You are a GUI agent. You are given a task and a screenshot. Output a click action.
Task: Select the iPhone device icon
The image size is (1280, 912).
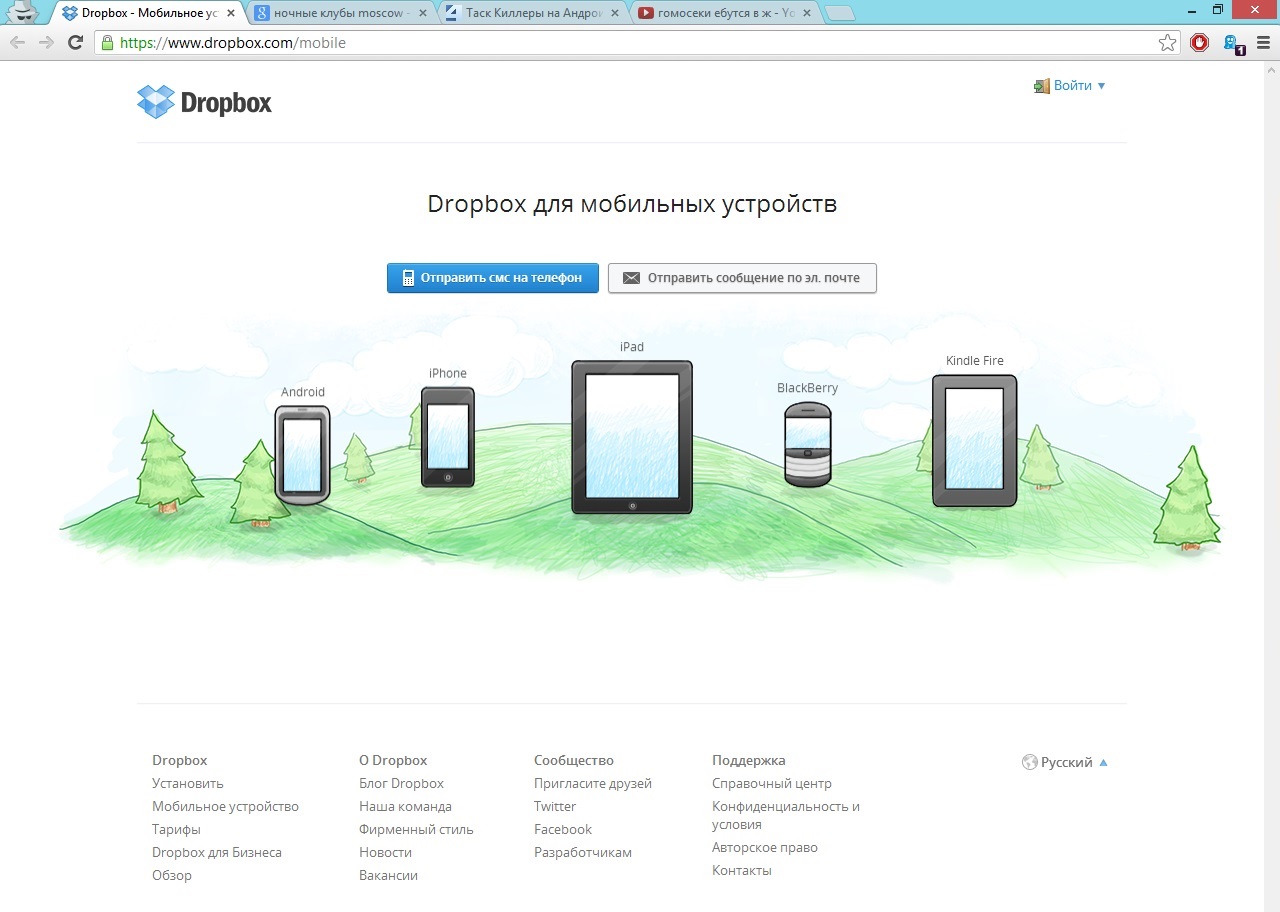point(447,437)
